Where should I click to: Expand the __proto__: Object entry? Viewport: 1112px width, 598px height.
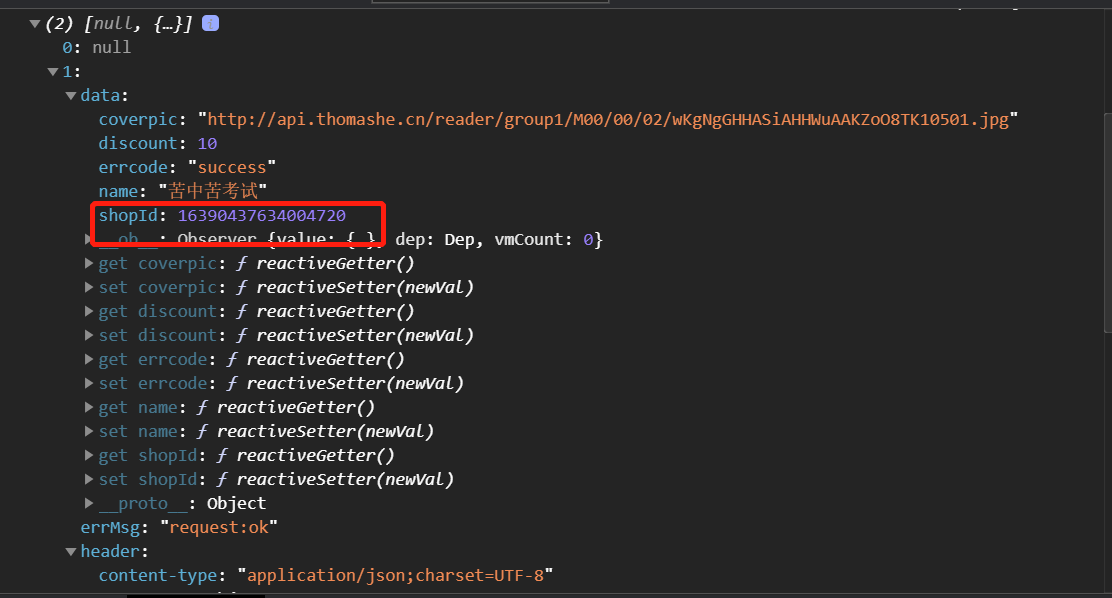[89, 503]
